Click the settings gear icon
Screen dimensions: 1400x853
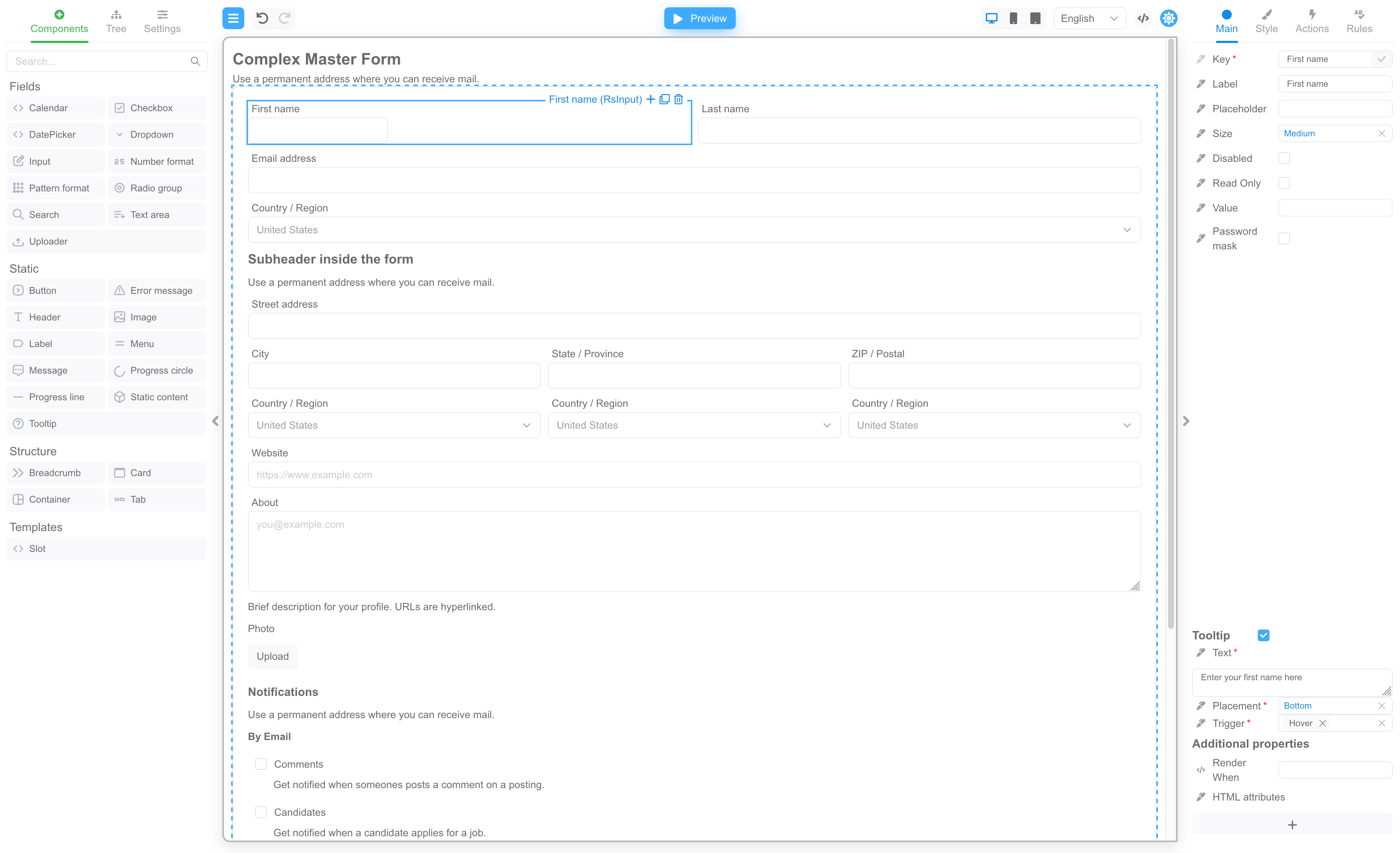[x=1168, y=18]
